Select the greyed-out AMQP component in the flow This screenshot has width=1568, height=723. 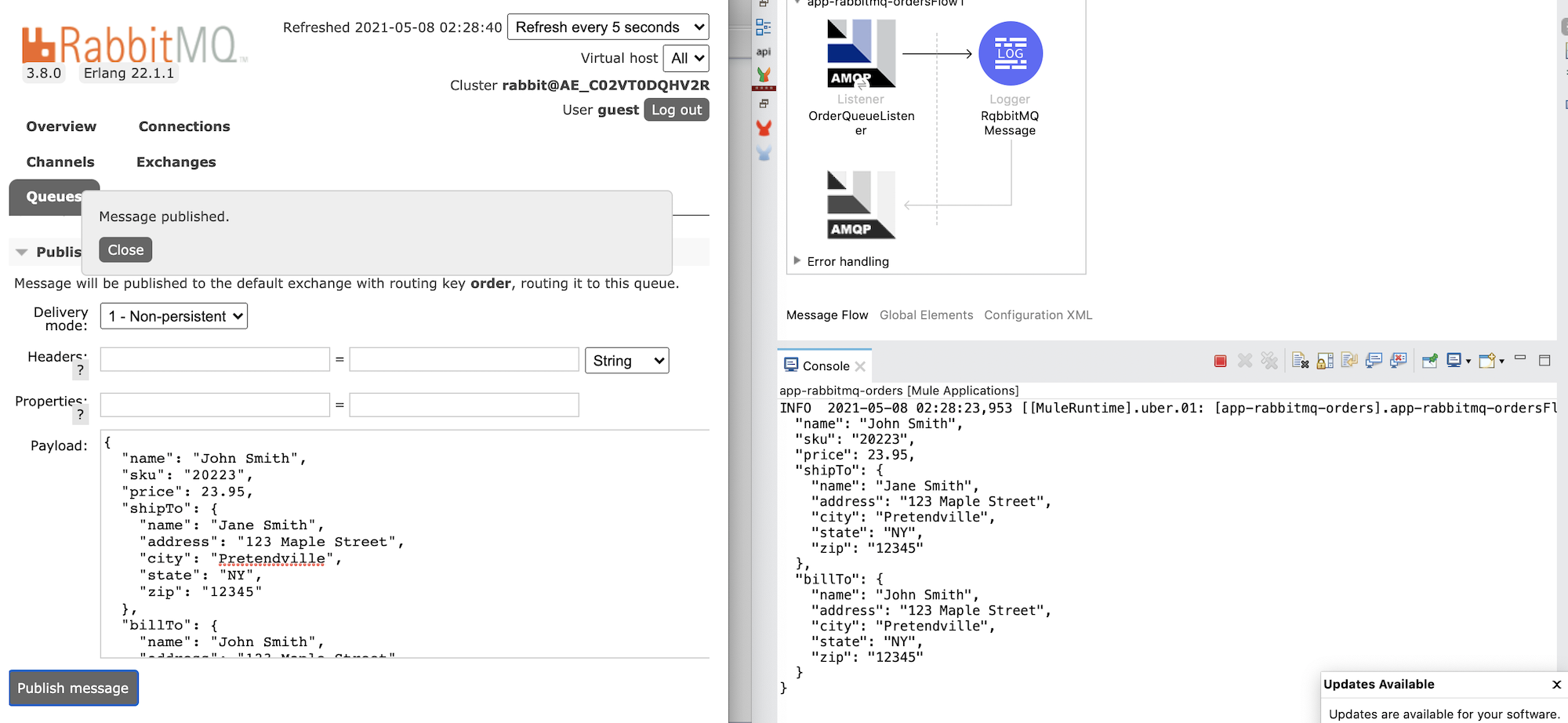point(861,205)
